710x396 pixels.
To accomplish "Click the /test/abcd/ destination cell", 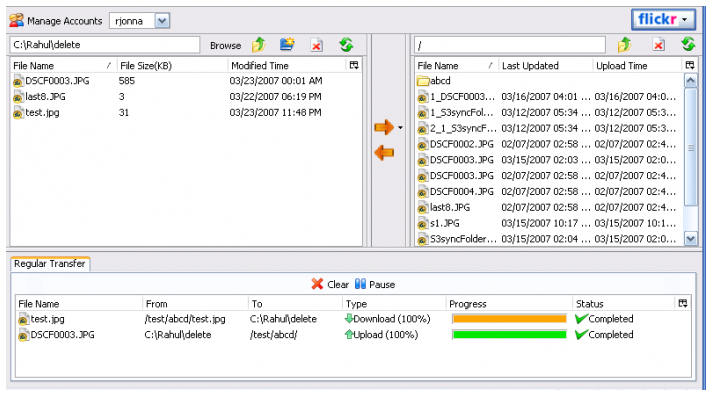I will pos(273,335).
